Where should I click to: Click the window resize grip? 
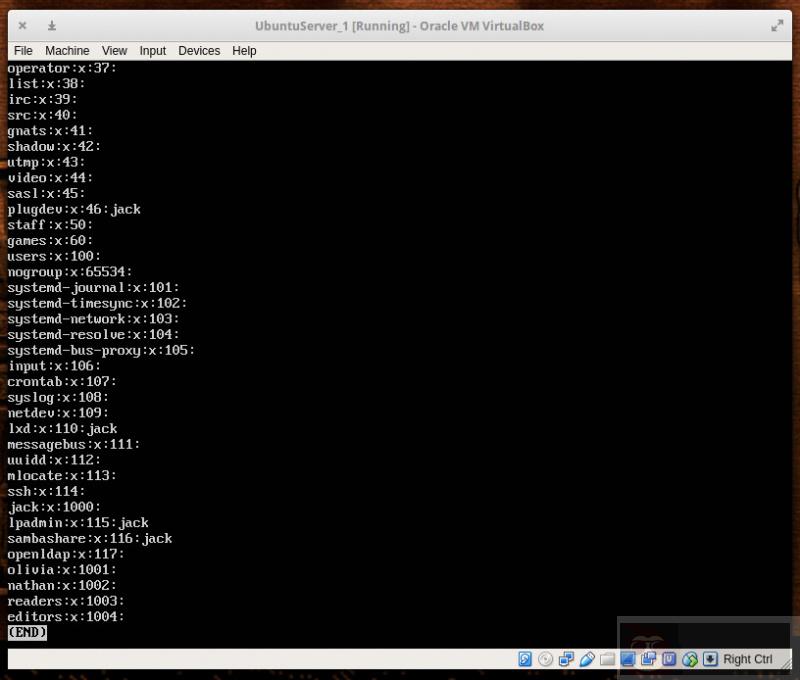click(789, 661)
